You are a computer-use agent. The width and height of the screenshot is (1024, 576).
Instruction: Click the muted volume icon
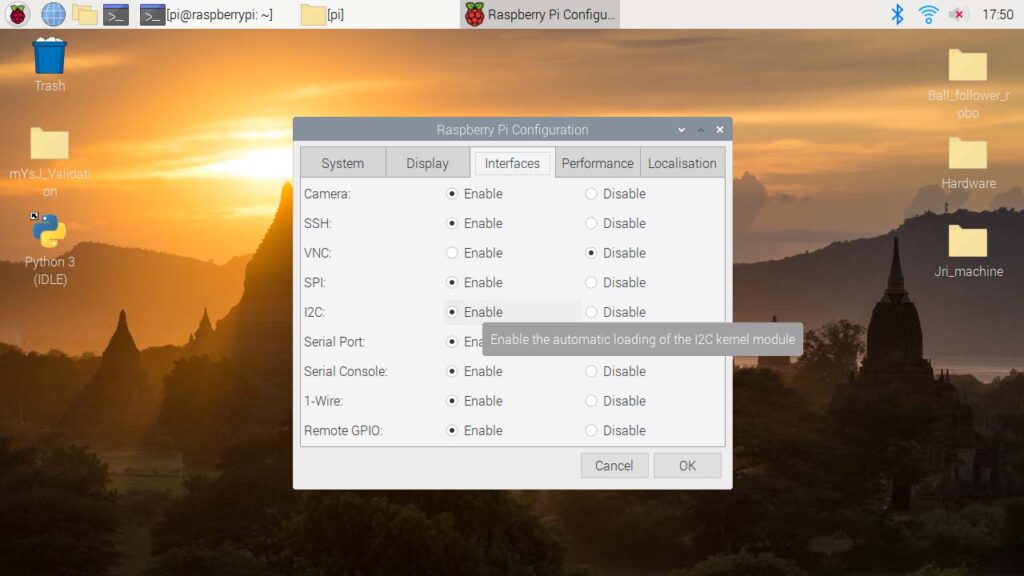tap(958, 14)
